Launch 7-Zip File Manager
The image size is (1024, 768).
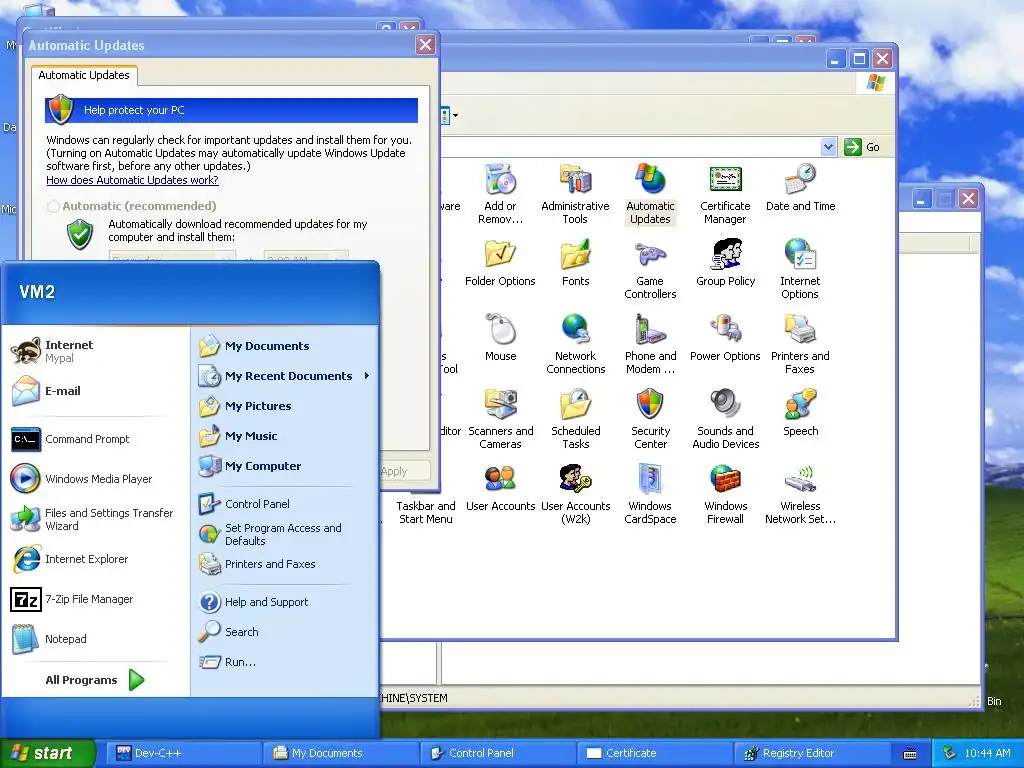pyautogui.click(x=95, y=600)
